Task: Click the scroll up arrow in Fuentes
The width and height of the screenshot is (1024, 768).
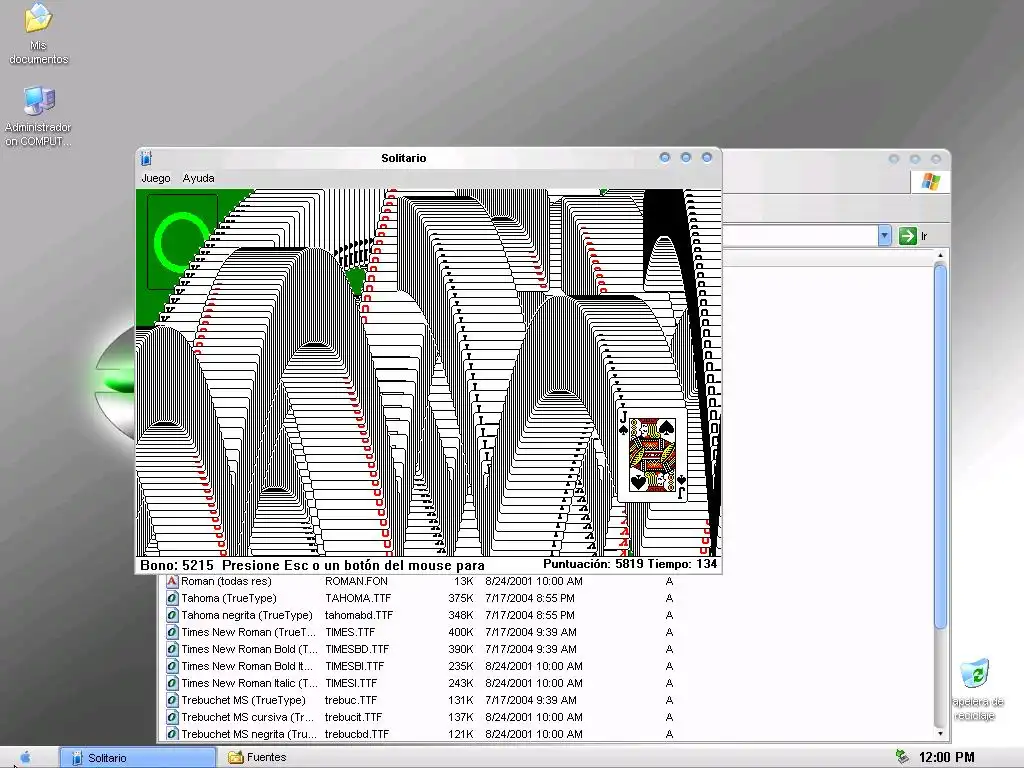Action: [x=940, y=255]
